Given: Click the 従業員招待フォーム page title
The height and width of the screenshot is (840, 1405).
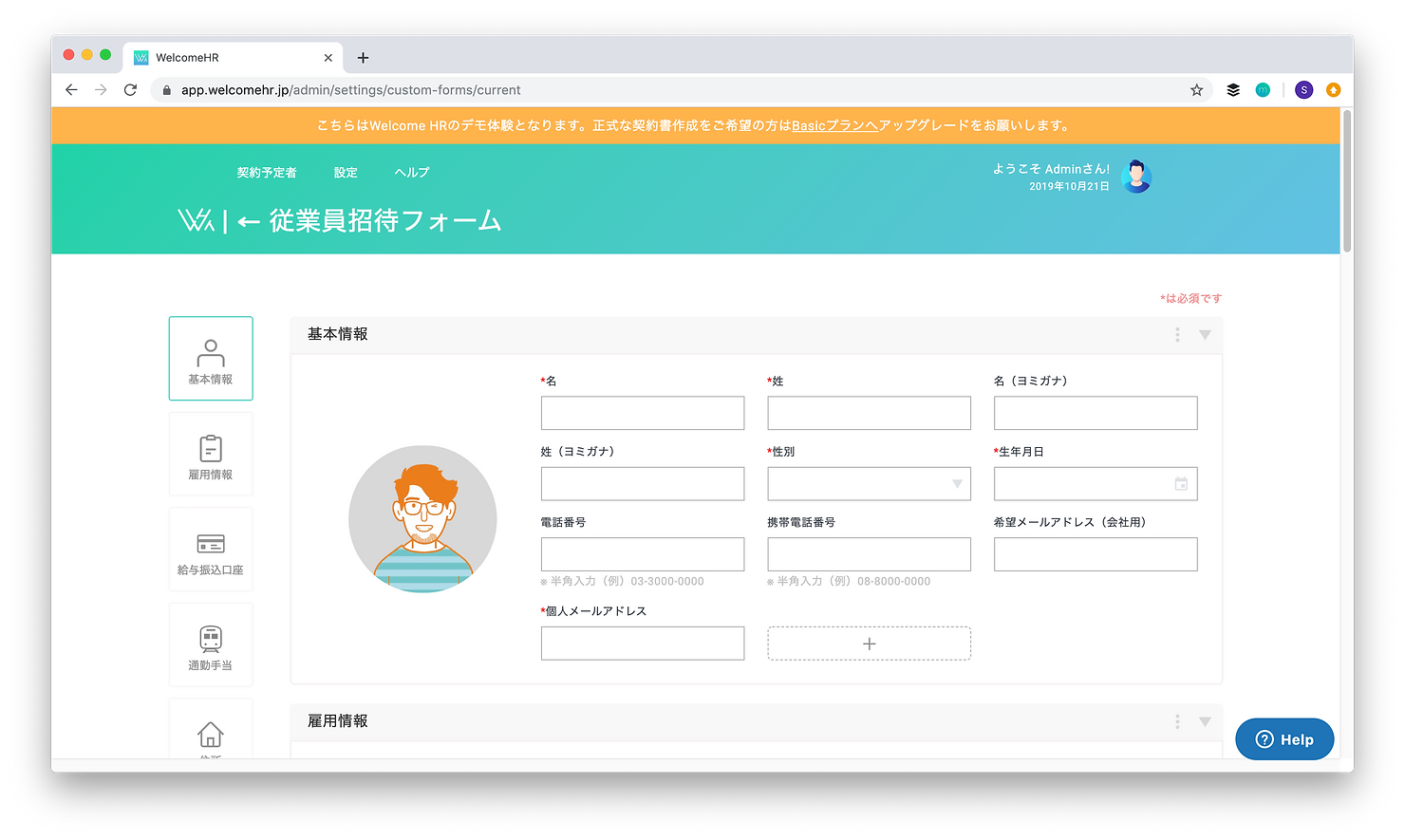Looking at the screenshot, I should tap(385, 221).
